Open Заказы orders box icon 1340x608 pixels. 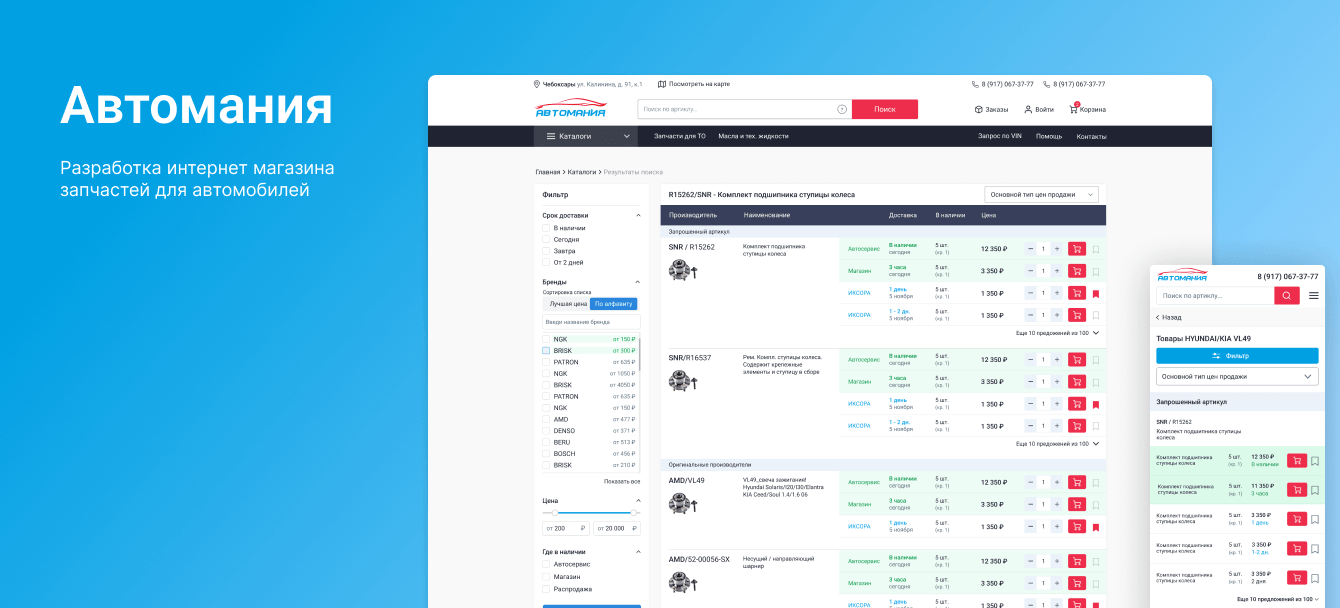click(979, 109)
